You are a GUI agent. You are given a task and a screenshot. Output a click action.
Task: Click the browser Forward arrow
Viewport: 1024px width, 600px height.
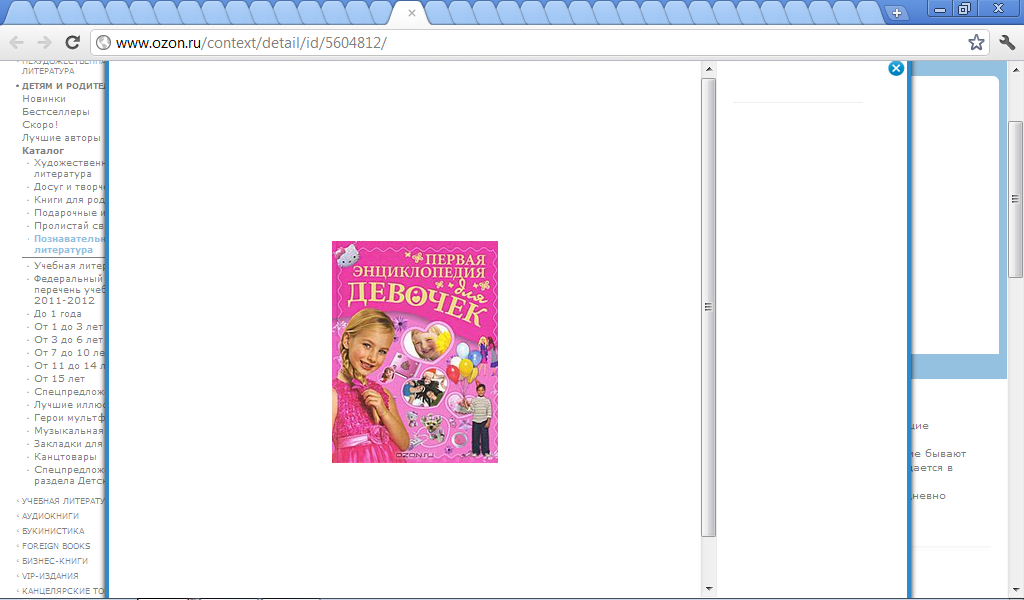click(44, 43)
